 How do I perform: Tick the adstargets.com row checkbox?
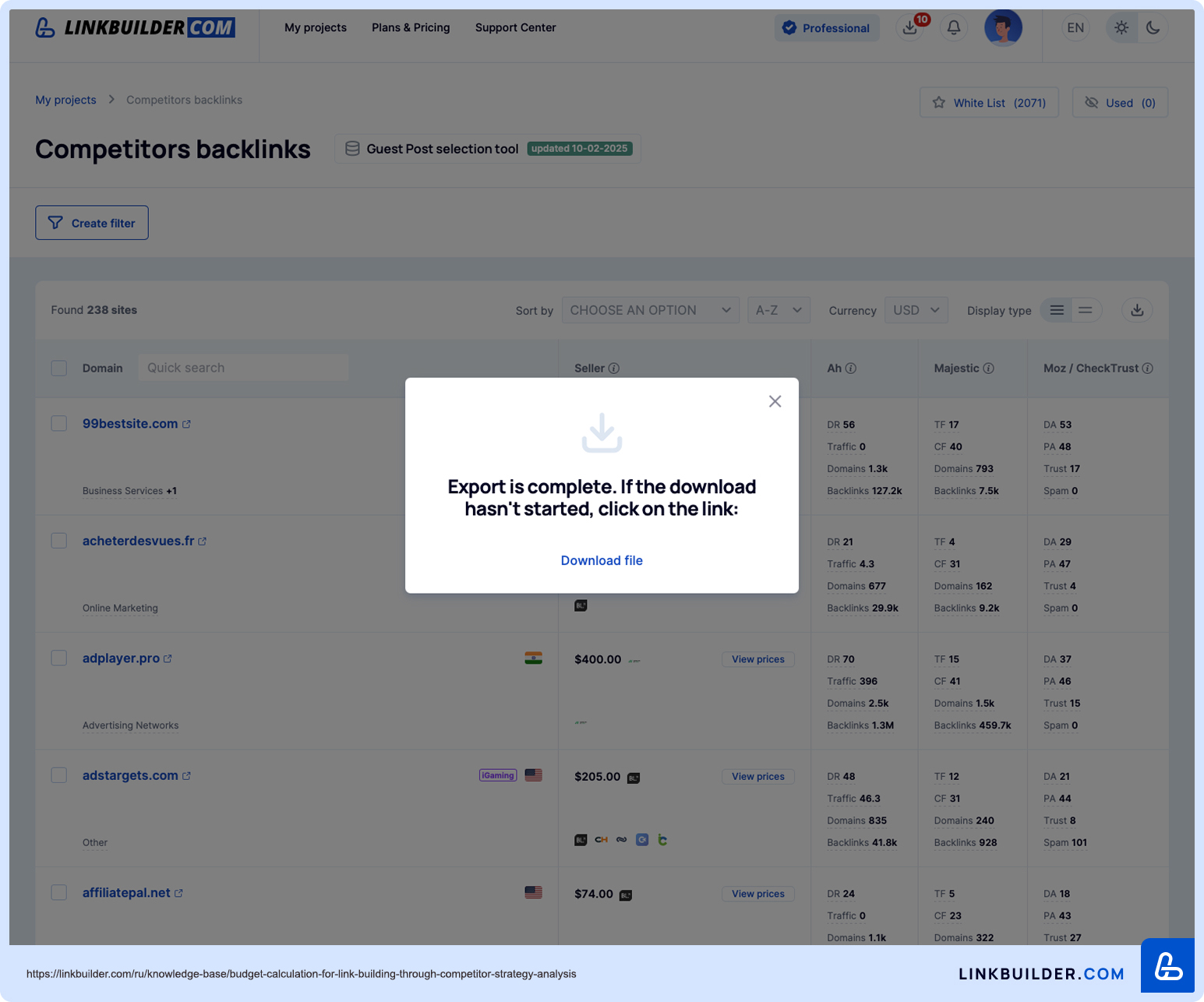[x=59, y=775]
